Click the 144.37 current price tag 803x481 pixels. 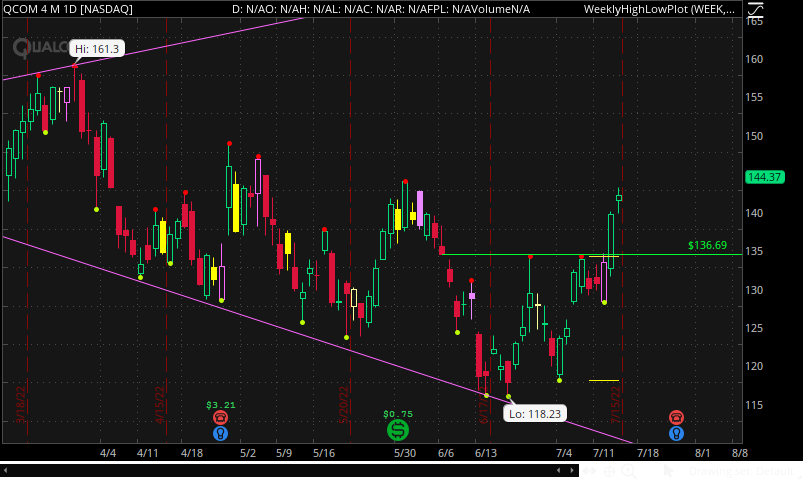(765, 177)
